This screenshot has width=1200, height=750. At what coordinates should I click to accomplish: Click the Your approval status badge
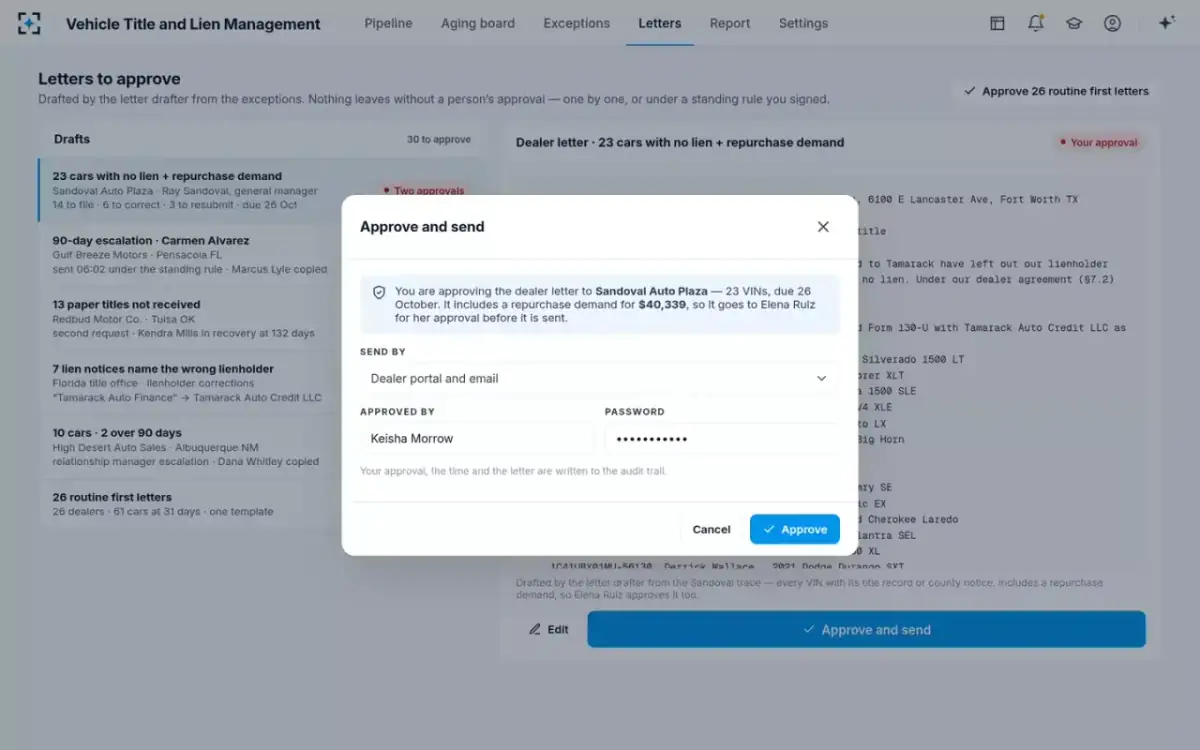pos(1099,143)
